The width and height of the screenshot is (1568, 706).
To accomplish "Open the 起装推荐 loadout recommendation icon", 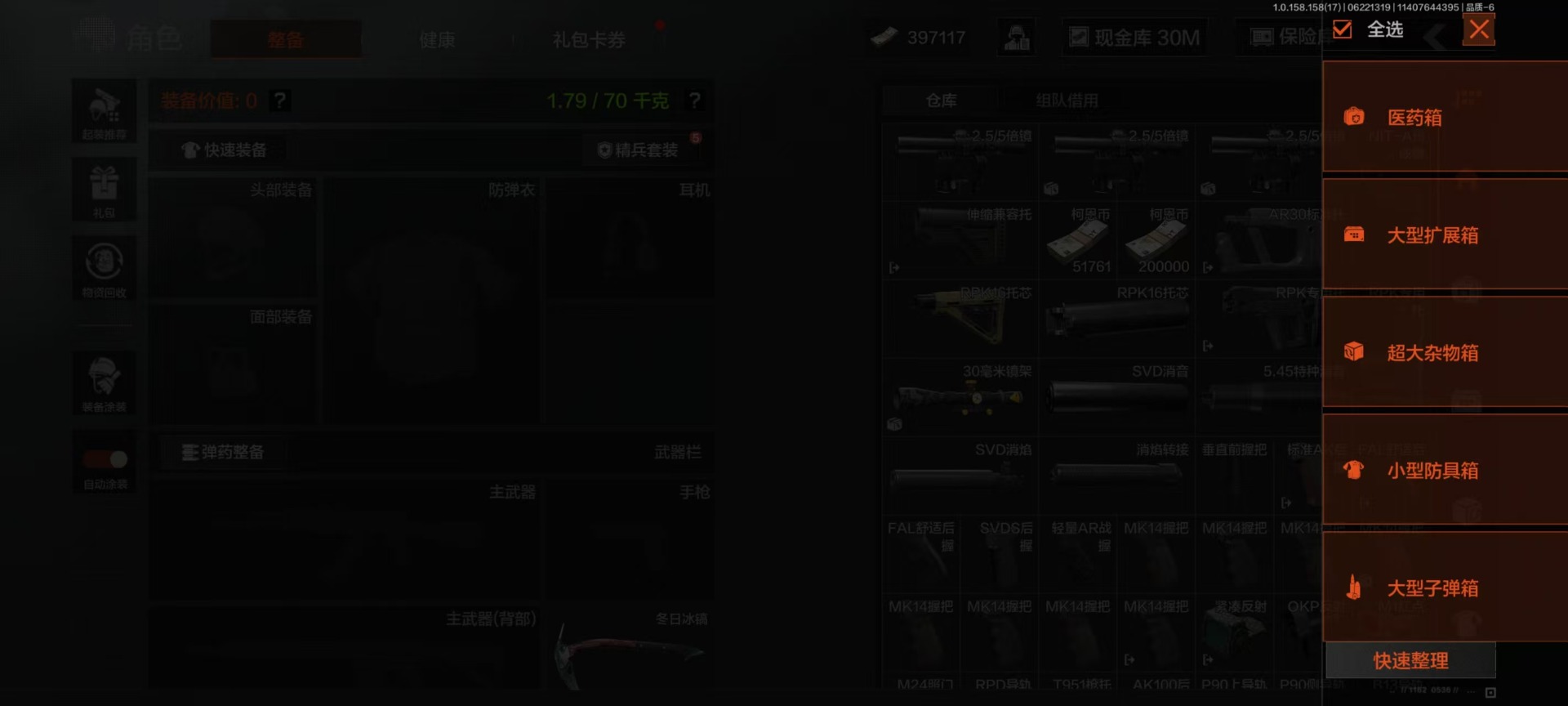I will 104,112.
